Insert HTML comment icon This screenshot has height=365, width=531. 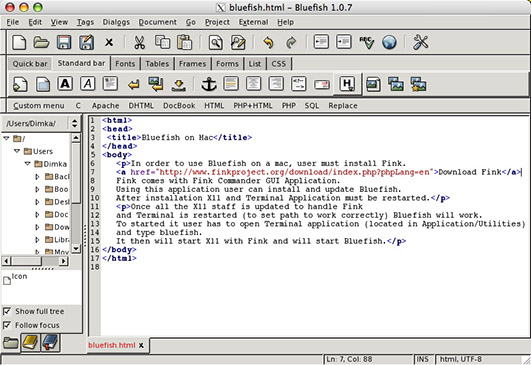[x=299, y=84]
